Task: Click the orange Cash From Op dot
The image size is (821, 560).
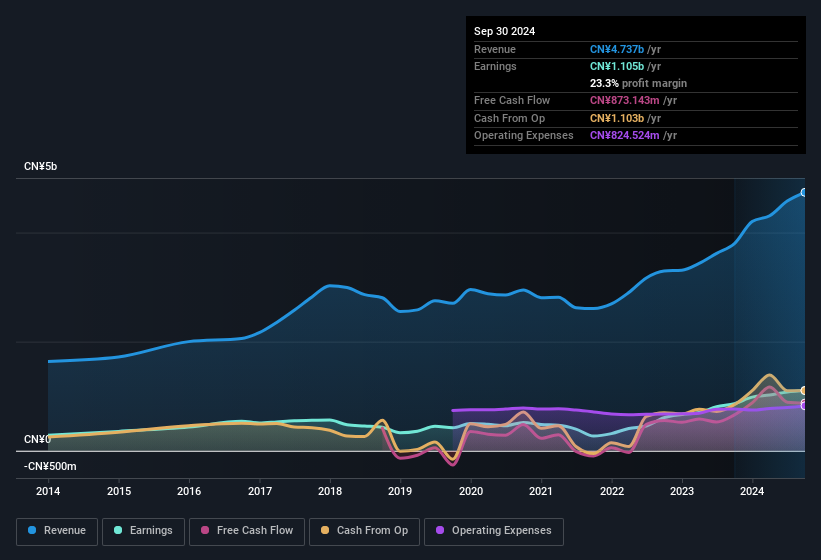Action: click(x=326, y=530)
